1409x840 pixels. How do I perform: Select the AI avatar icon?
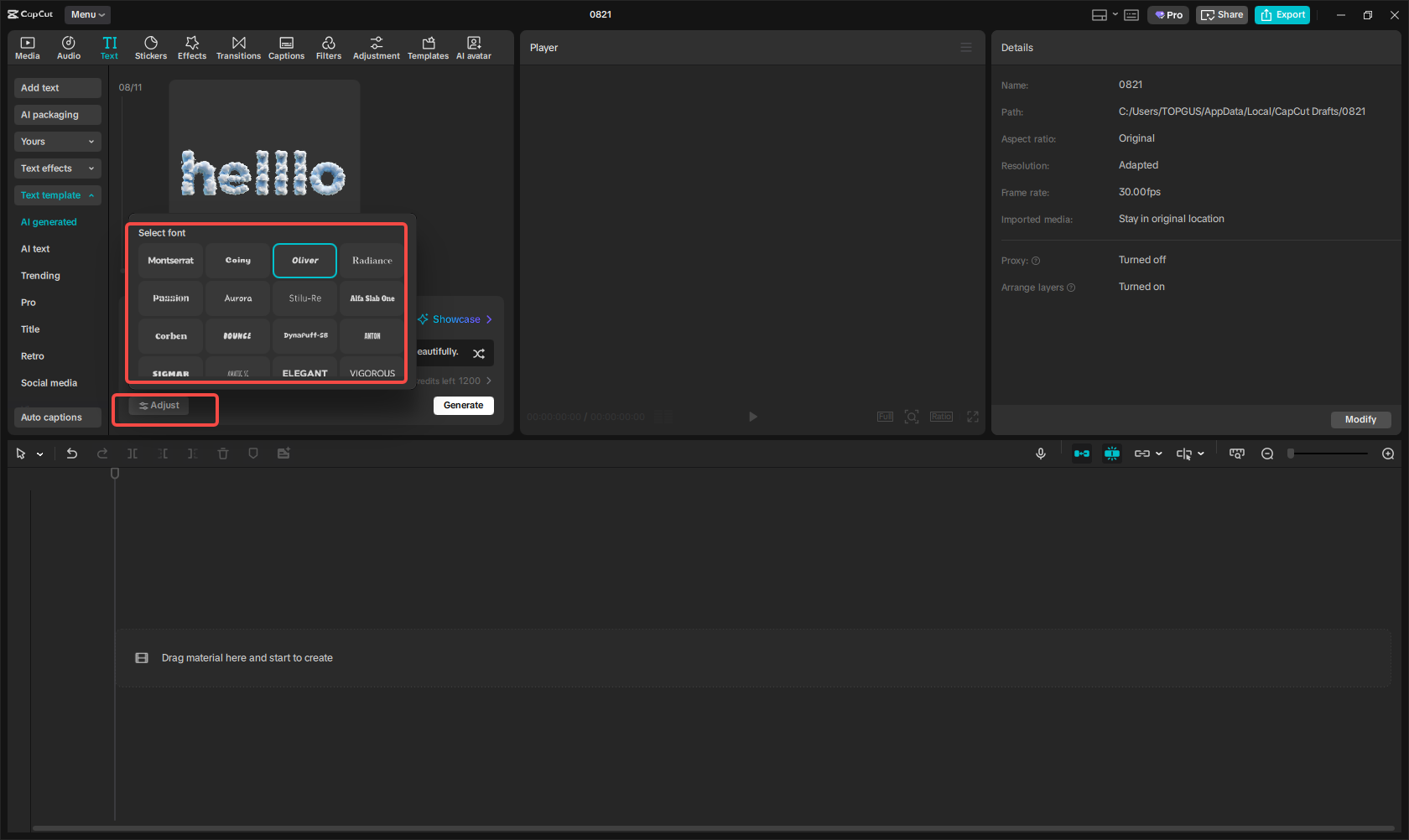coord(474,47)
